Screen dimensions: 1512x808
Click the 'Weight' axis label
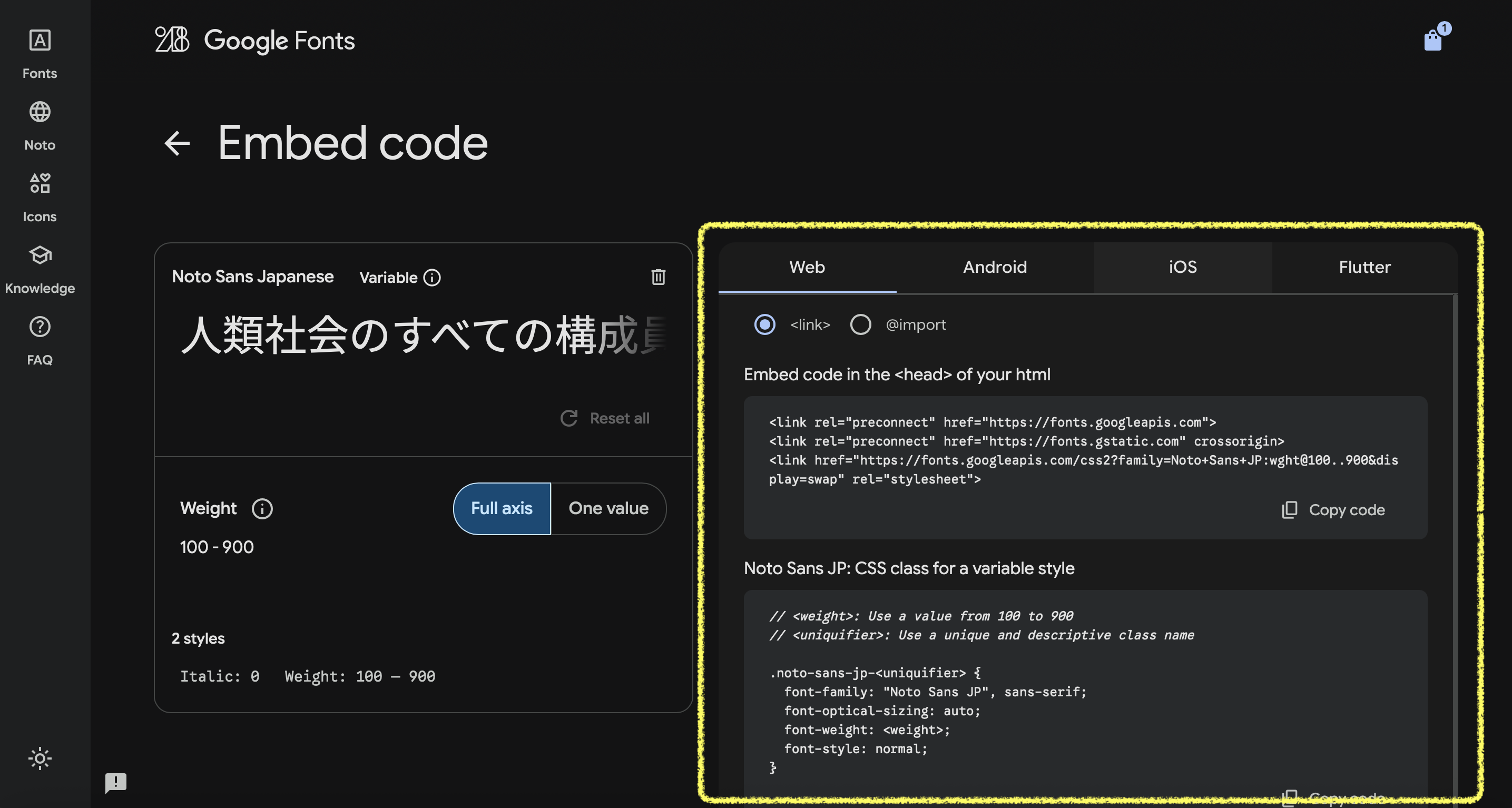pyautogui.click(x=208, y=508)
